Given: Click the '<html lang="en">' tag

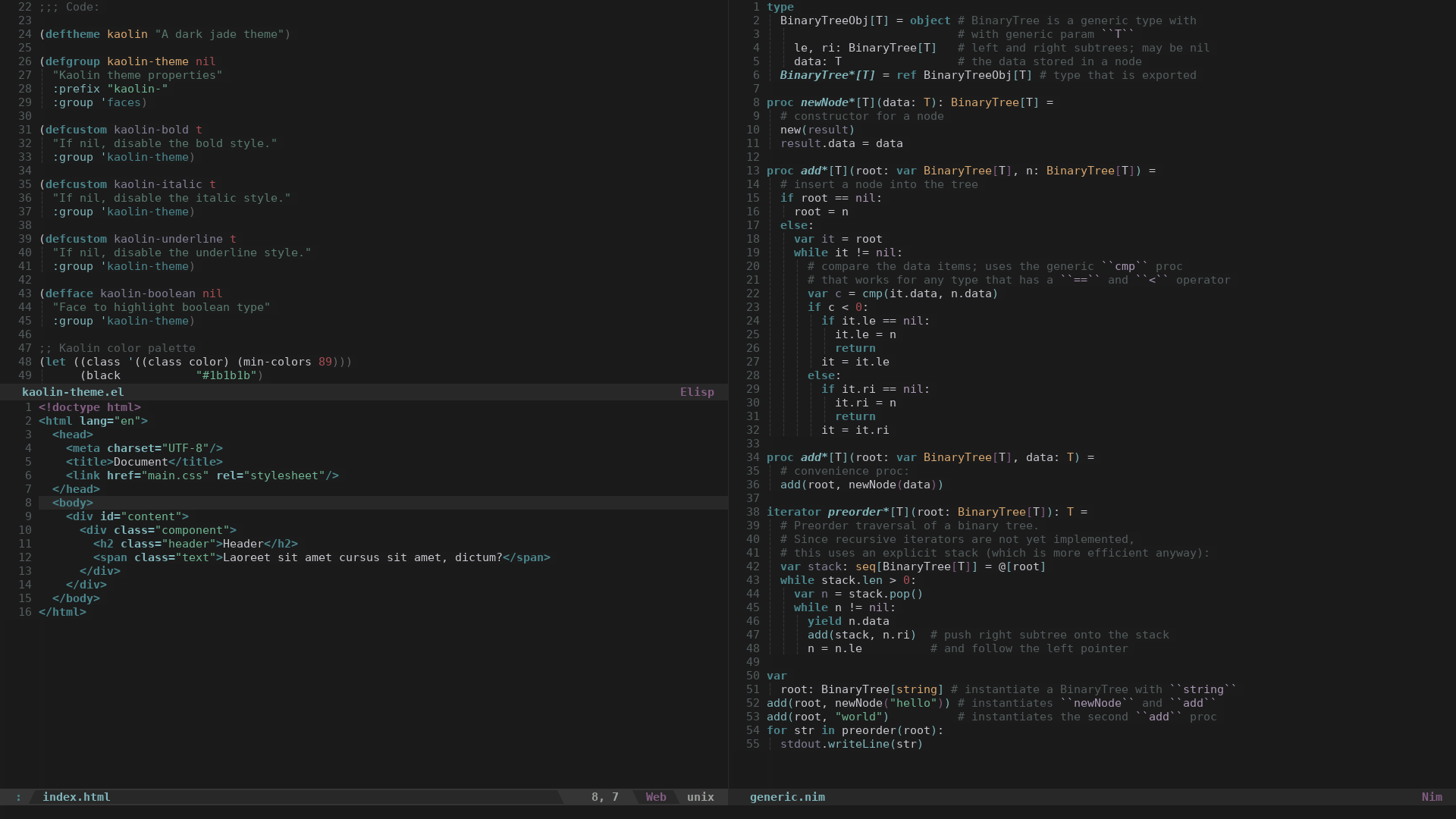Looking at the screenshot, I should [93, 421].
